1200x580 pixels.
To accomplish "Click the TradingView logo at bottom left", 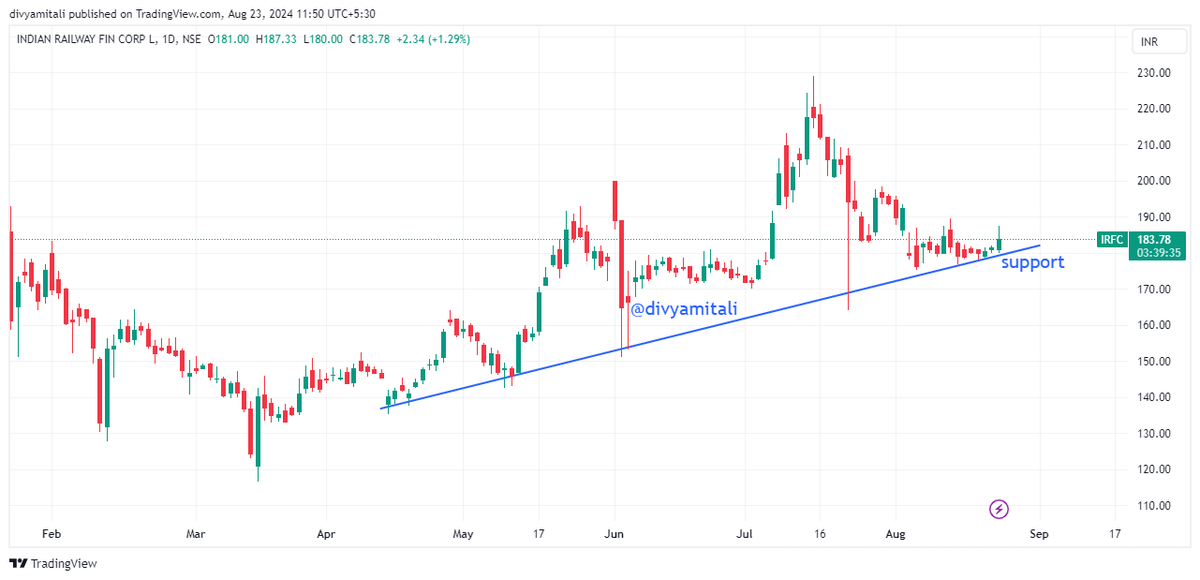I will 53,563.
